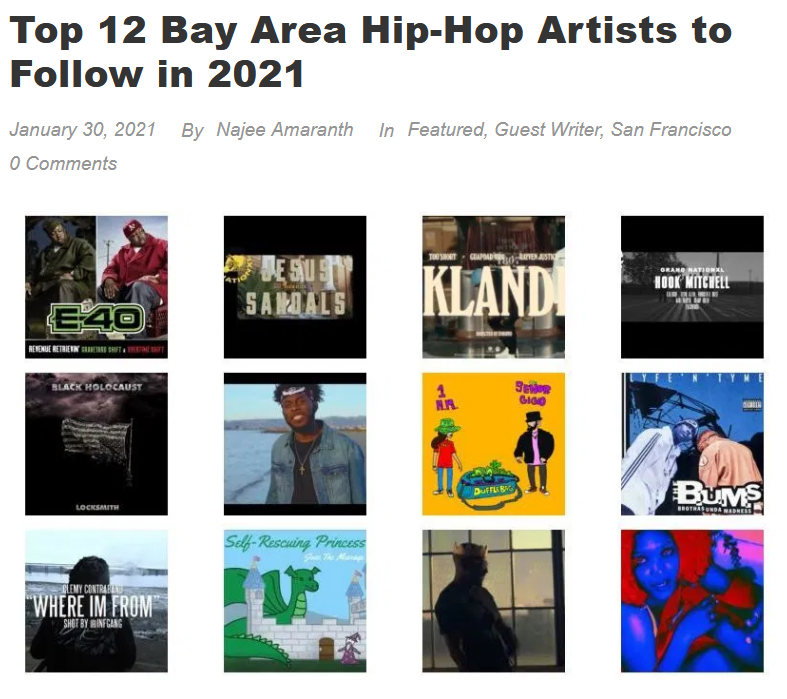Viewport: 787px width, 699px height.
Task: Click the E-40 logo on album cover
Action: pos(96,318)
